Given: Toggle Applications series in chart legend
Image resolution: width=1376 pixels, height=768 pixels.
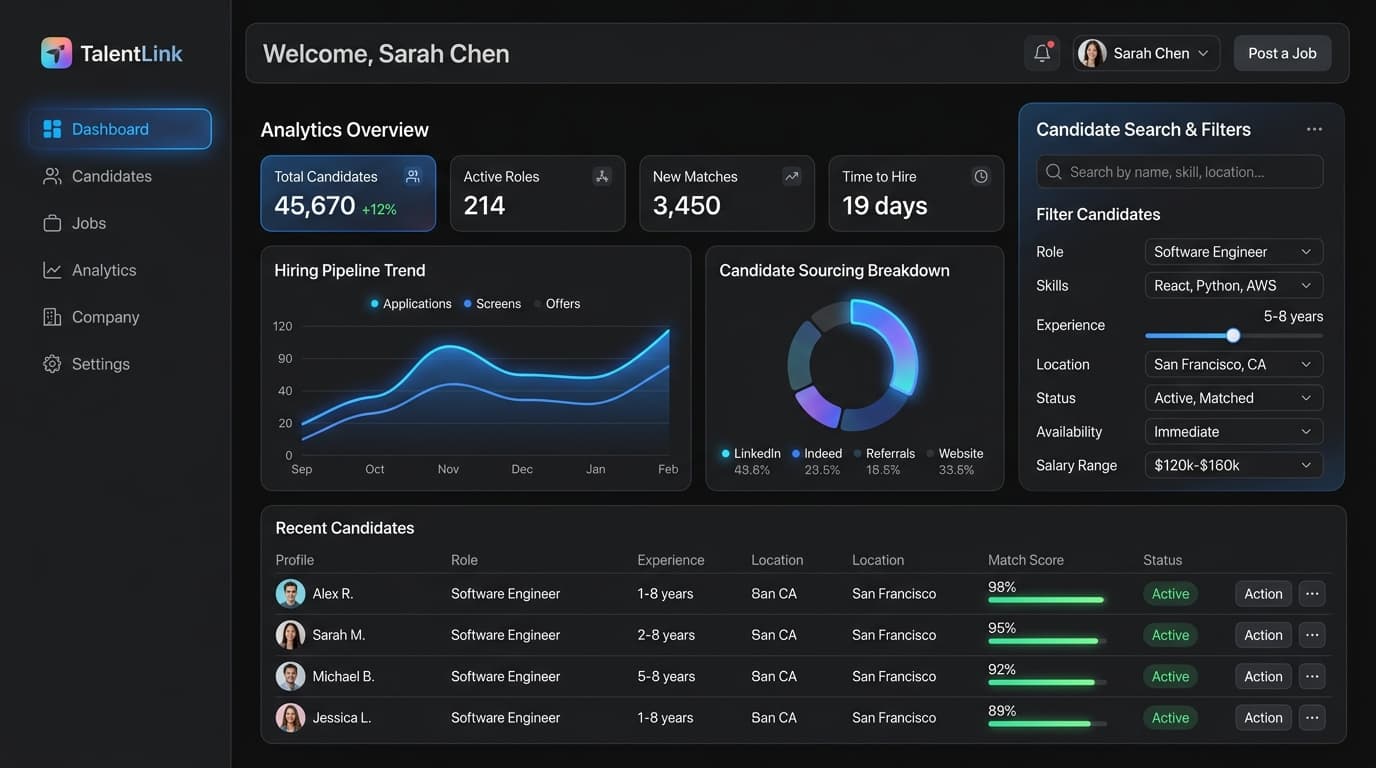Looking at the screenshot, I should pyautogui.click(x=411, y=304).
